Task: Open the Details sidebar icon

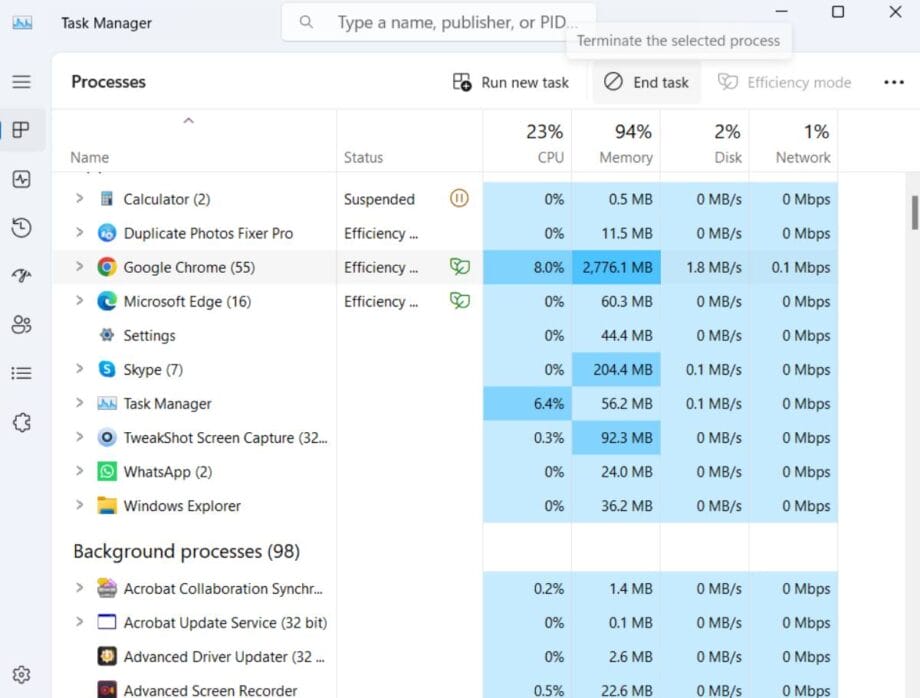Action: tap(22, 372)
